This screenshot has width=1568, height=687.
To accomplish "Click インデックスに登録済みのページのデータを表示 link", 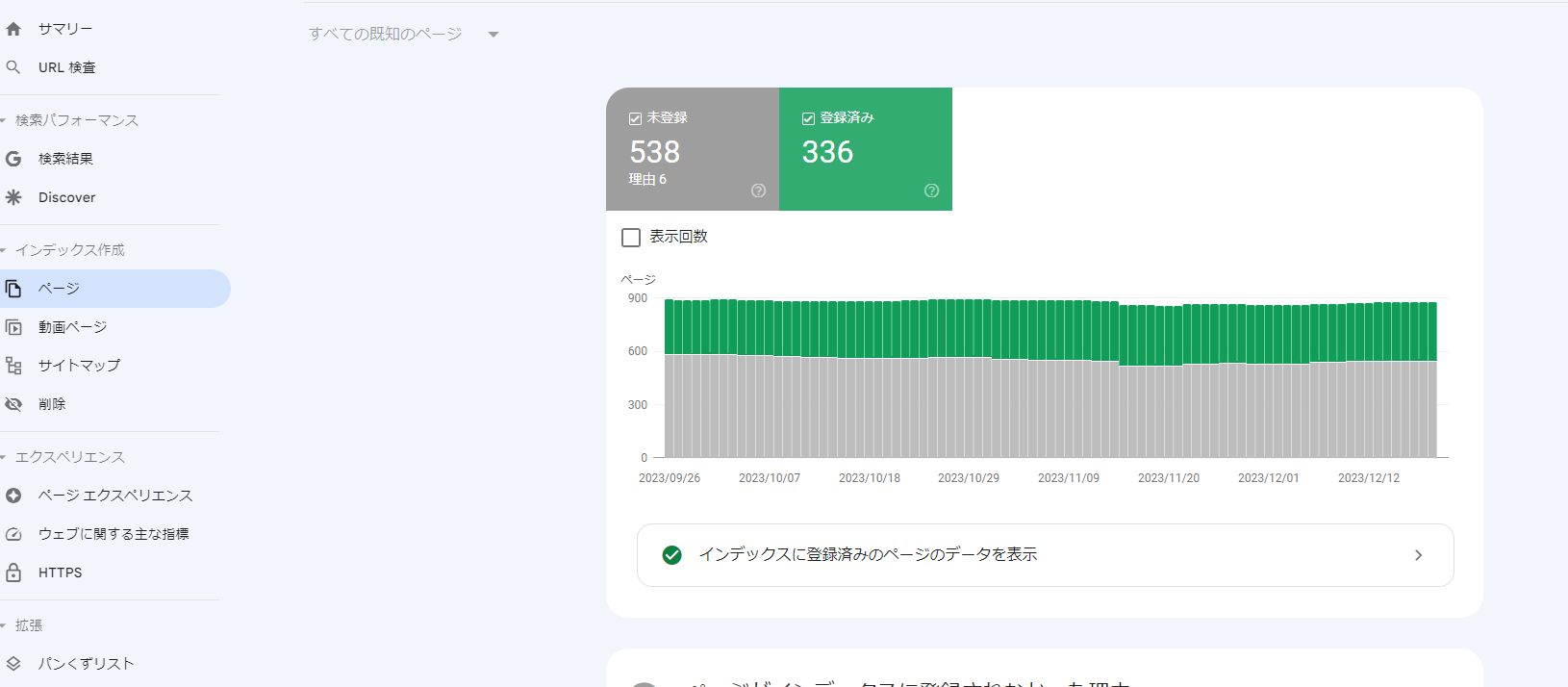I will 868,555.
